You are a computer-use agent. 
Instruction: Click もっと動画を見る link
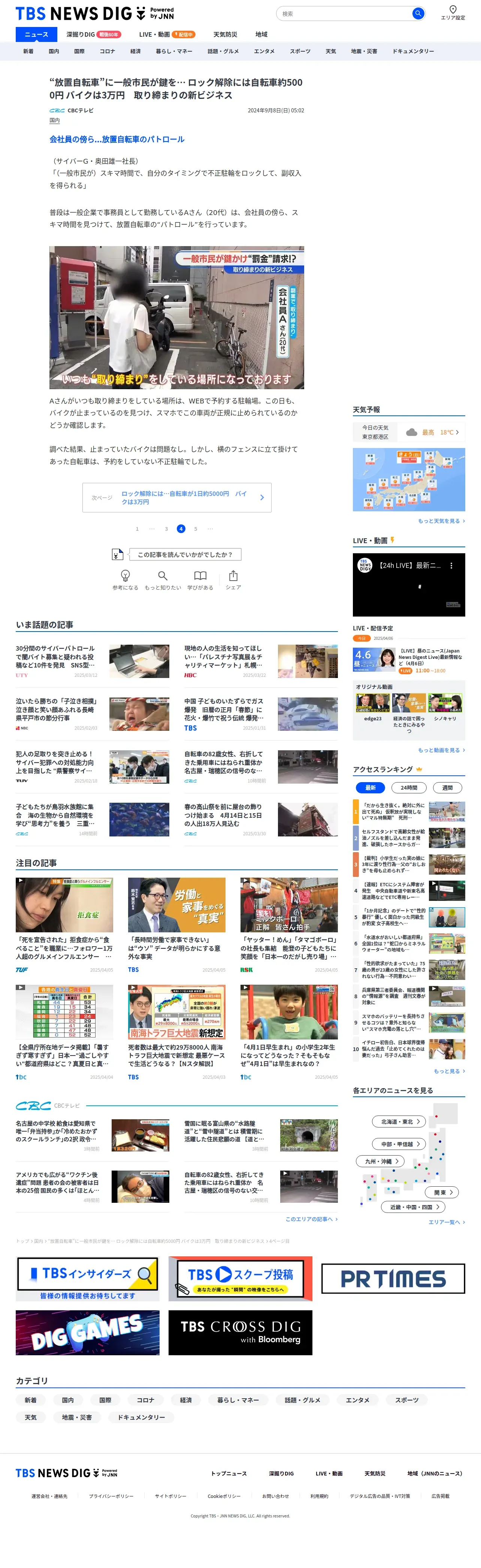tap(441, 751)
